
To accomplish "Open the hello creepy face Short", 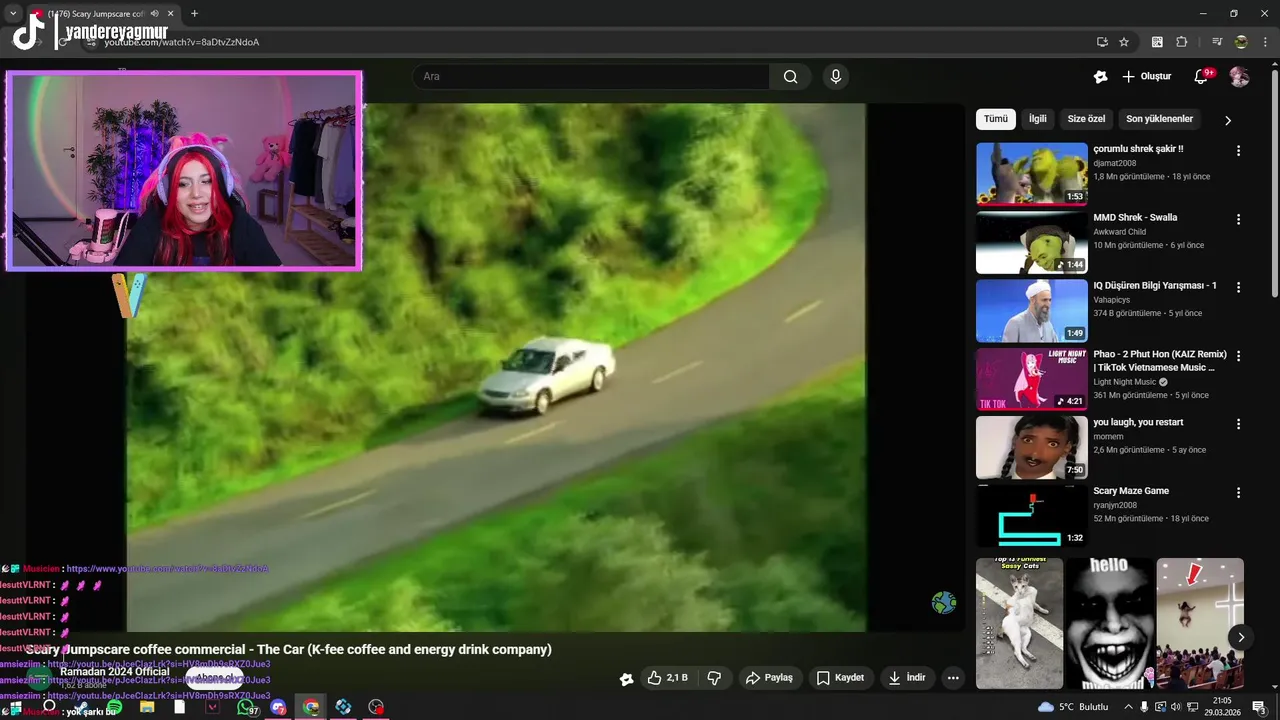I will coord(1109,624).
